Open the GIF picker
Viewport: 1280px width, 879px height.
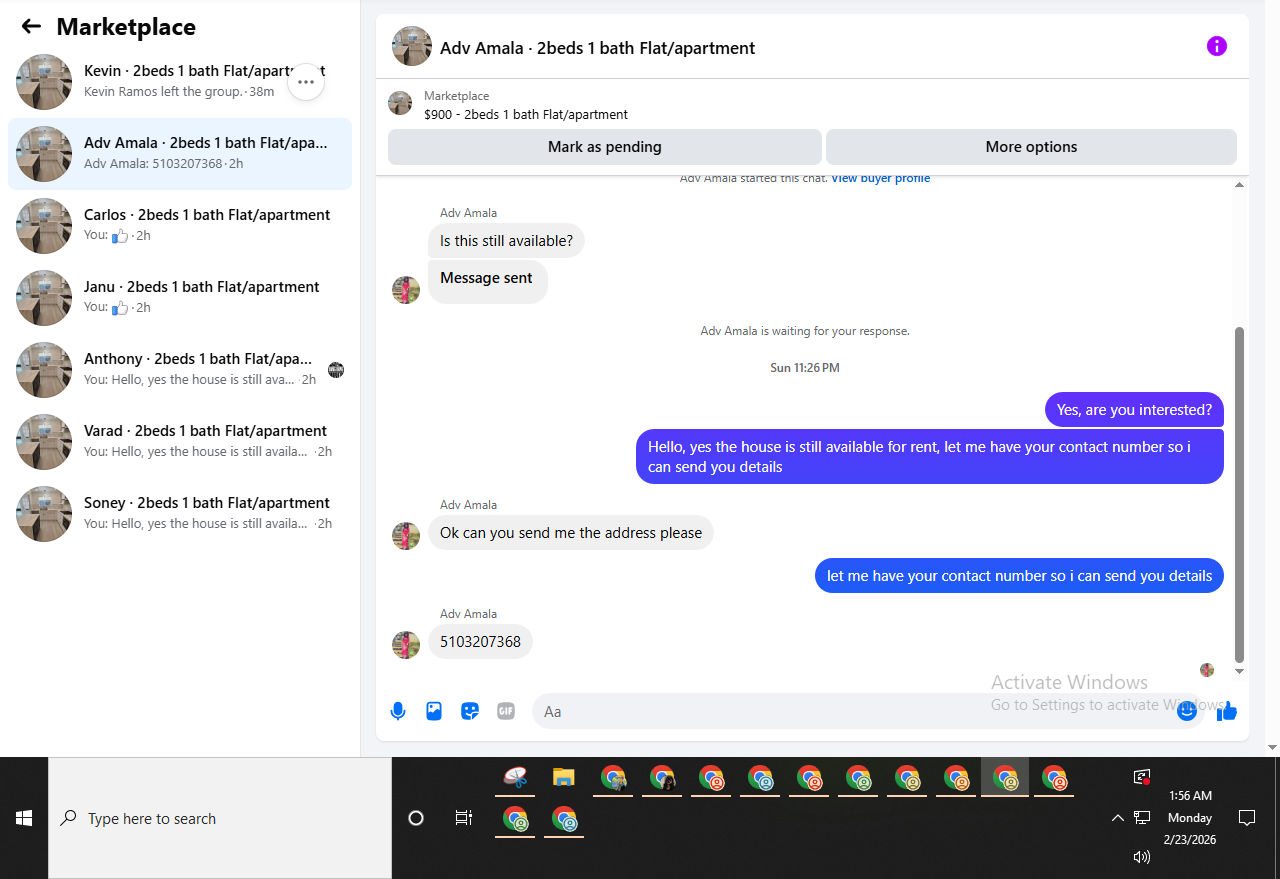point(506,711)
